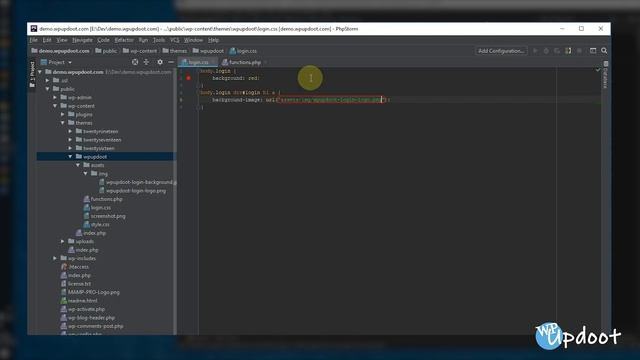Open the Run menu
Viewport: 640px width, 360px height.
pyautogui.click(x=143, y=40)
